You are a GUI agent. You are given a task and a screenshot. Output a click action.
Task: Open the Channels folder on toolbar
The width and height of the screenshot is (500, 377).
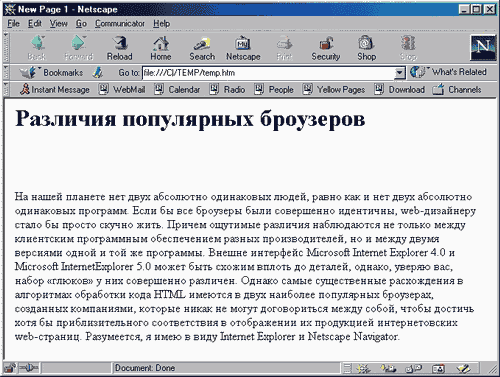[457, 89]
